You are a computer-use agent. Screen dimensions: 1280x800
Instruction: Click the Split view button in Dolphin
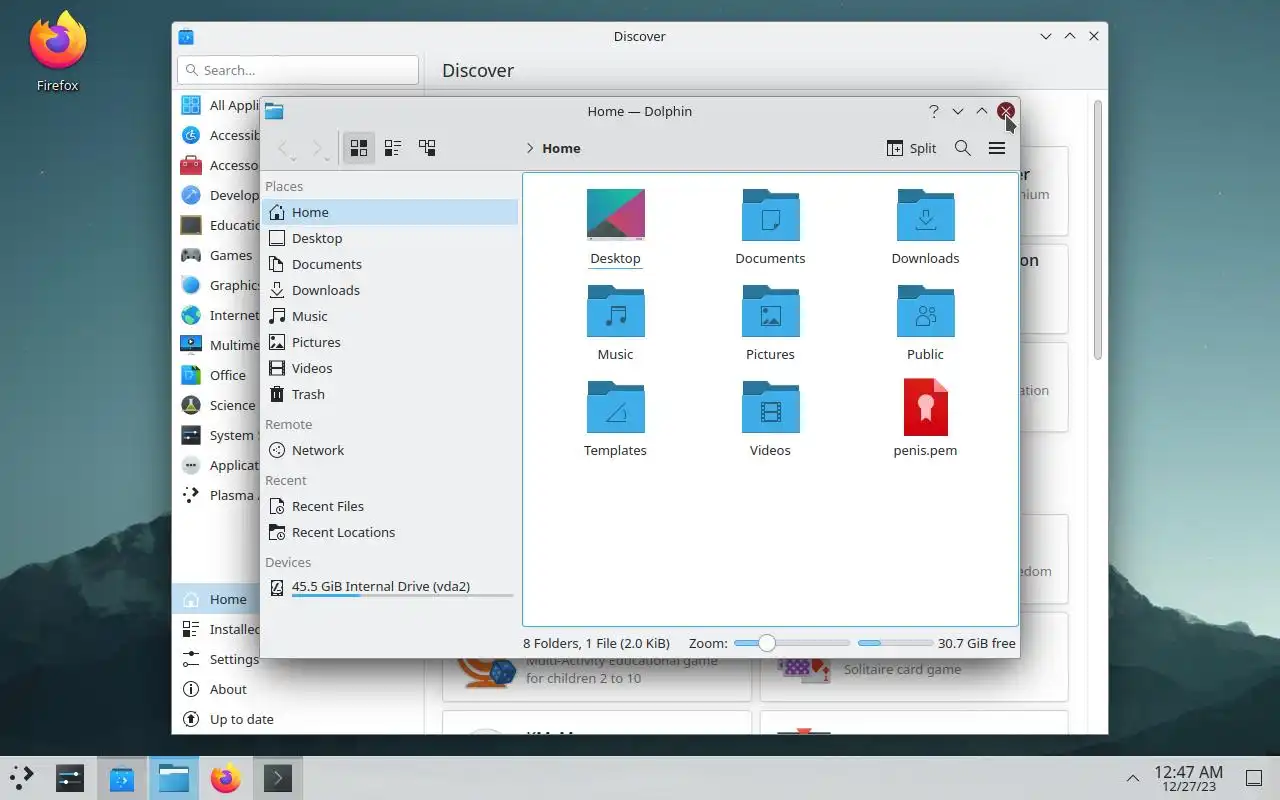tap(912, 148)
